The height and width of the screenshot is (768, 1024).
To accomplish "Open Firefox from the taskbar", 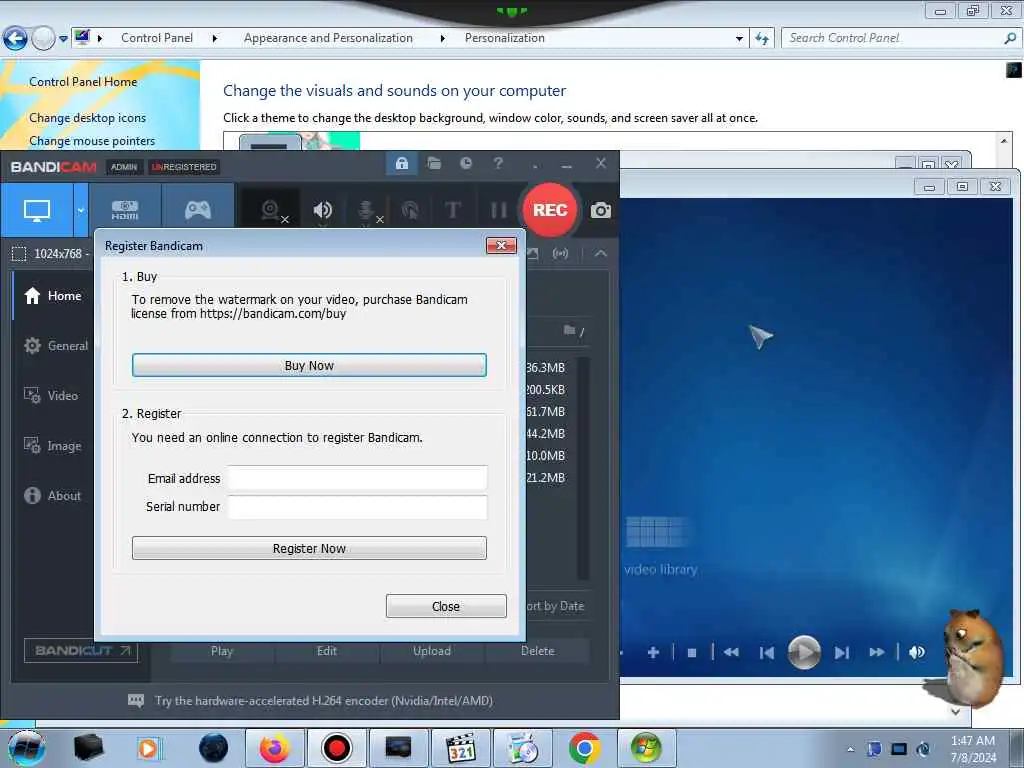I will click(275, 748).
